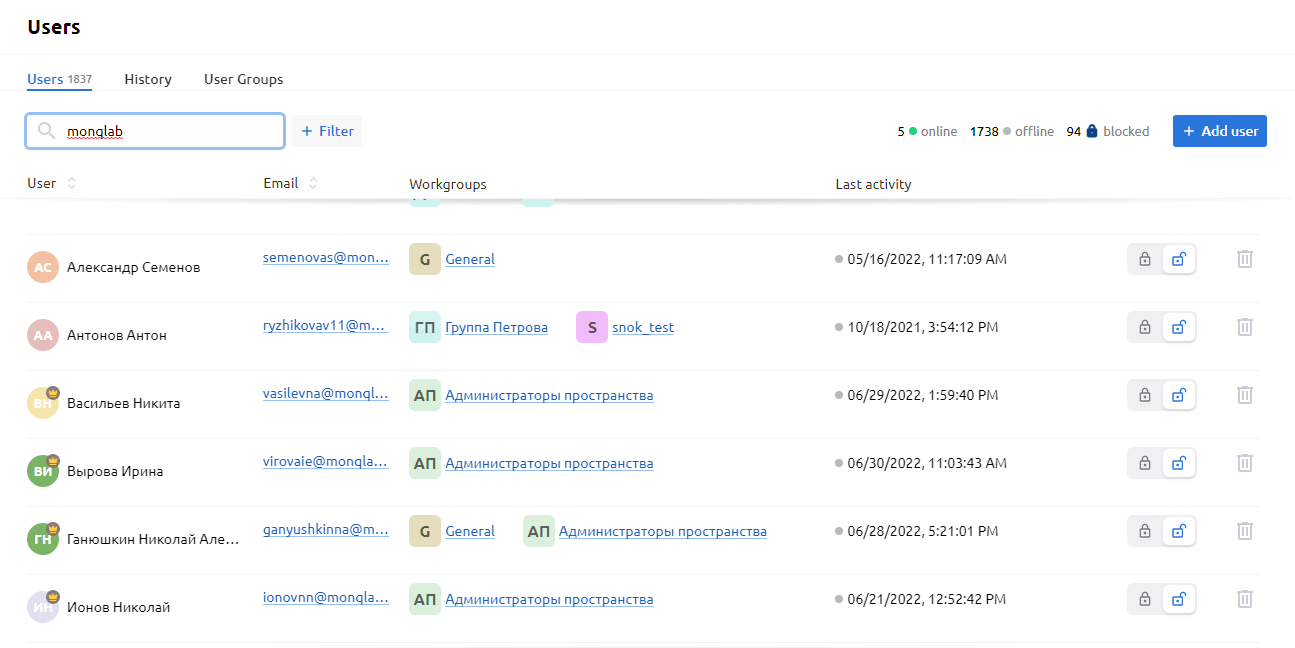Image resolution: width=1295 pixels, height=648 pixels.
Task: Remove Ионов Николай using trash icon
Action: 1244,599
